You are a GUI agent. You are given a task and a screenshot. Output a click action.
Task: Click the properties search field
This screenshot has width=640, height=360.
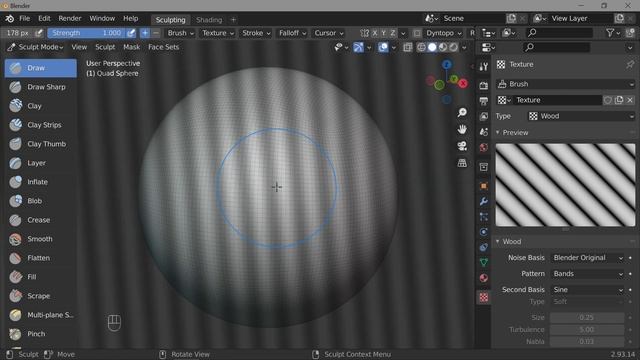[557, 47]
